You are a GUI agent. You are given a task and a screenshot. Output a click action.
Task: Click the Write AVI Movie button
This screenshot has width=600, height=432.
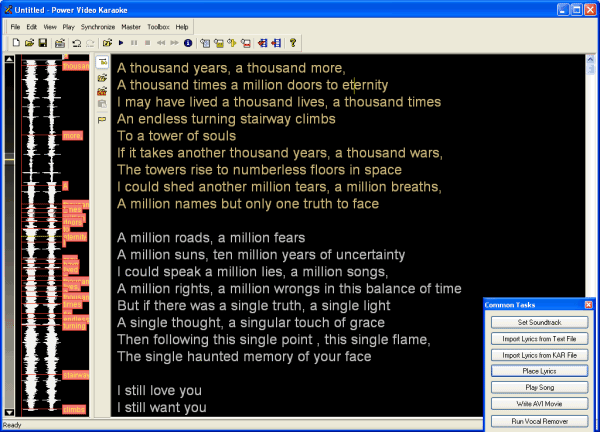[x=540, y=404]
